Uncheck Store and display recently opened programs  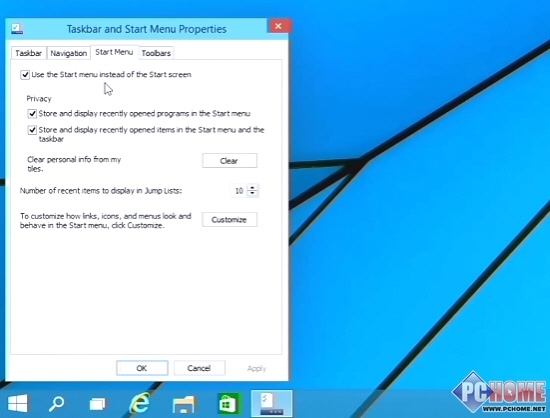(32, 114)
